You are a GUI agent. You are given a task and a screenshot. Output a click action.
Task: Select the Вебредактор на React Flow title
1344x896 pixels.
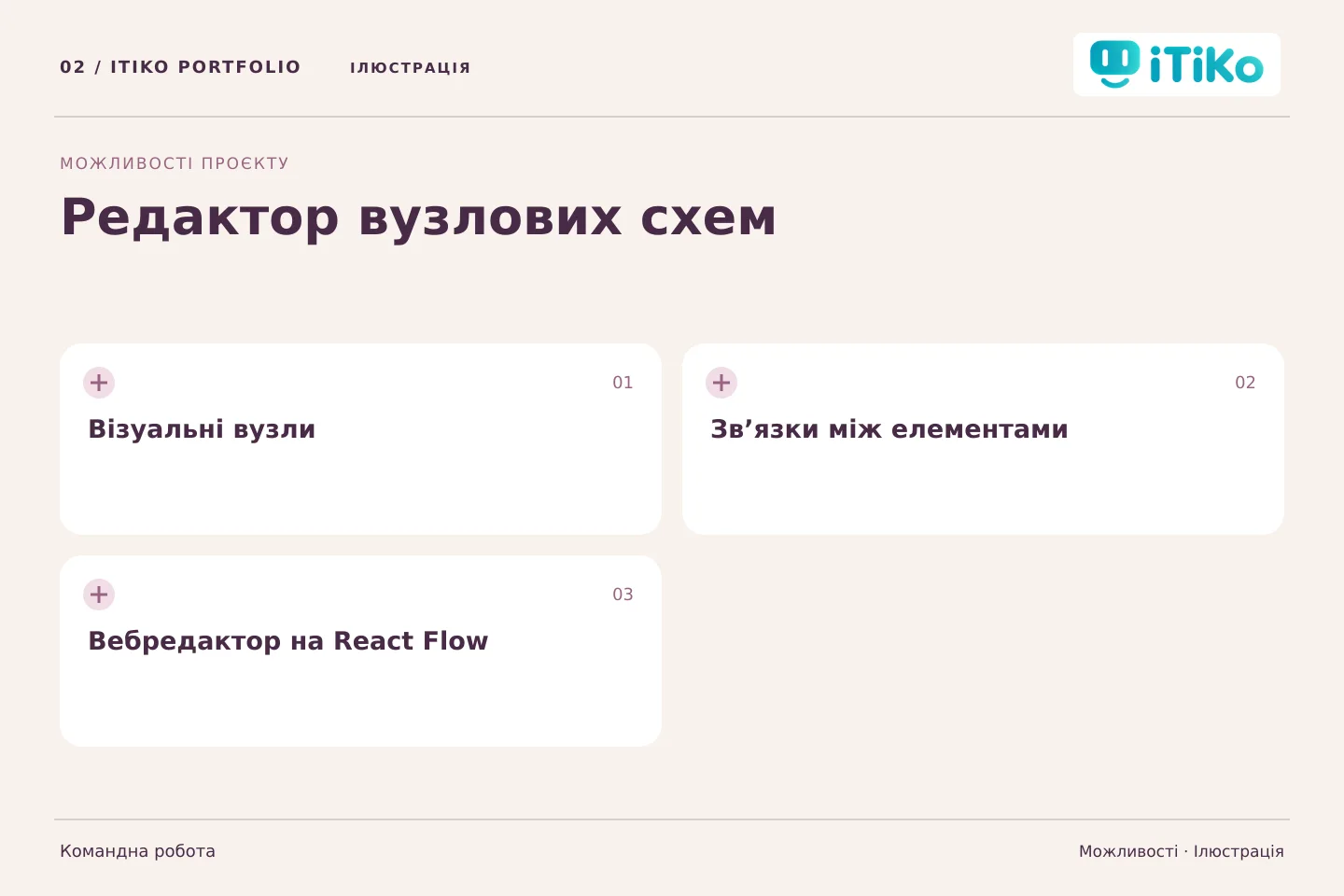(x=288, y=641)
